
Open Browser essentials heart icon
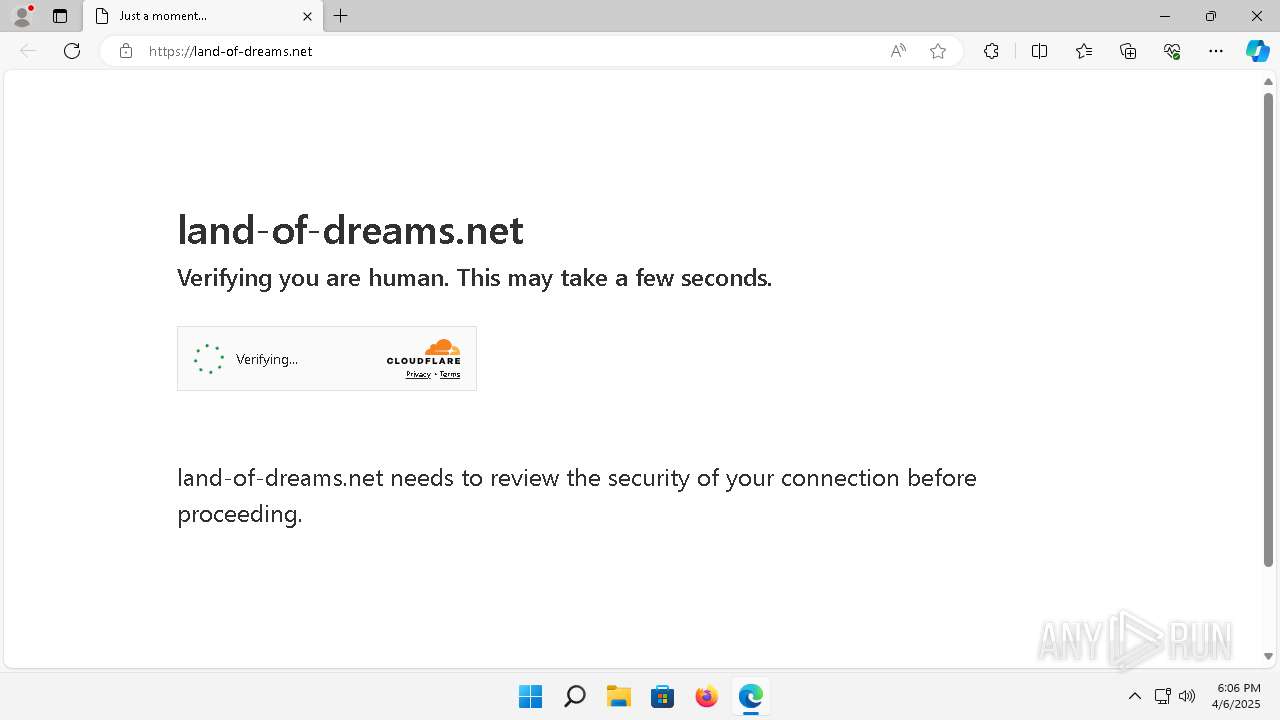coord(1172,51)
